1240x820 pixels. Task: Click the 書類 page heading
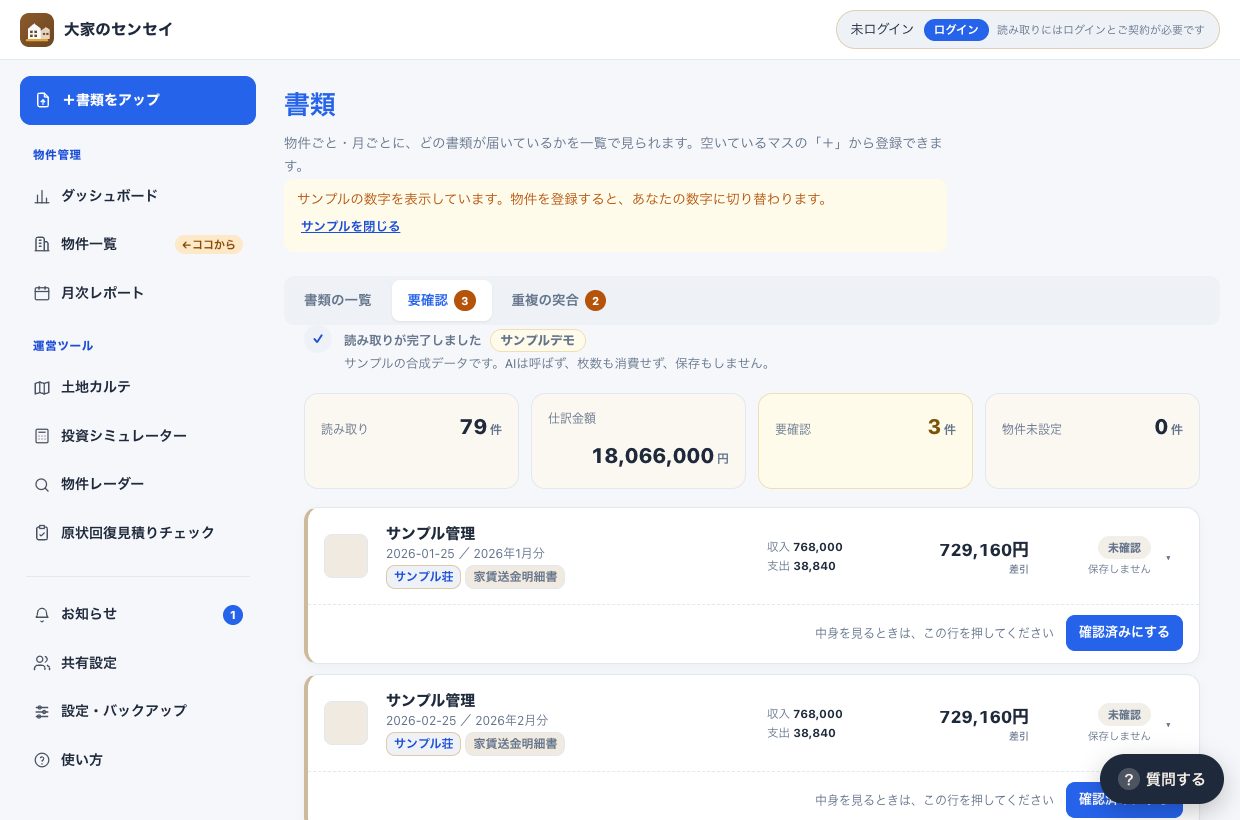[x=310, y=104]
